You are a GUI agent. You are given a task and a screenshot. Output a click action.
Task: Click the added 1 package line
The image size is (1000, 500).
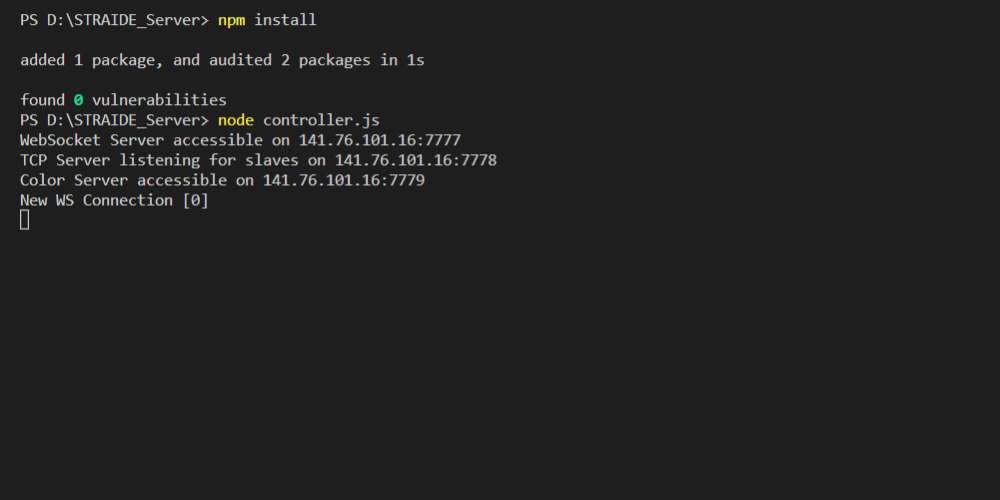(x=223, y=61)
